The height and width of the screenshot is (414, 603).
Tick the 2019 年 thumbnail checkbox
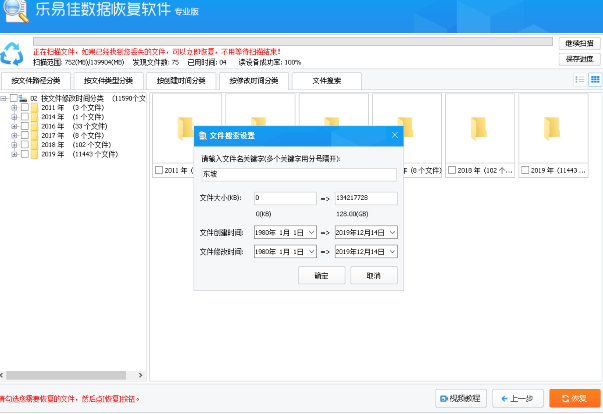pyautogui.click(x=525, y=170)
